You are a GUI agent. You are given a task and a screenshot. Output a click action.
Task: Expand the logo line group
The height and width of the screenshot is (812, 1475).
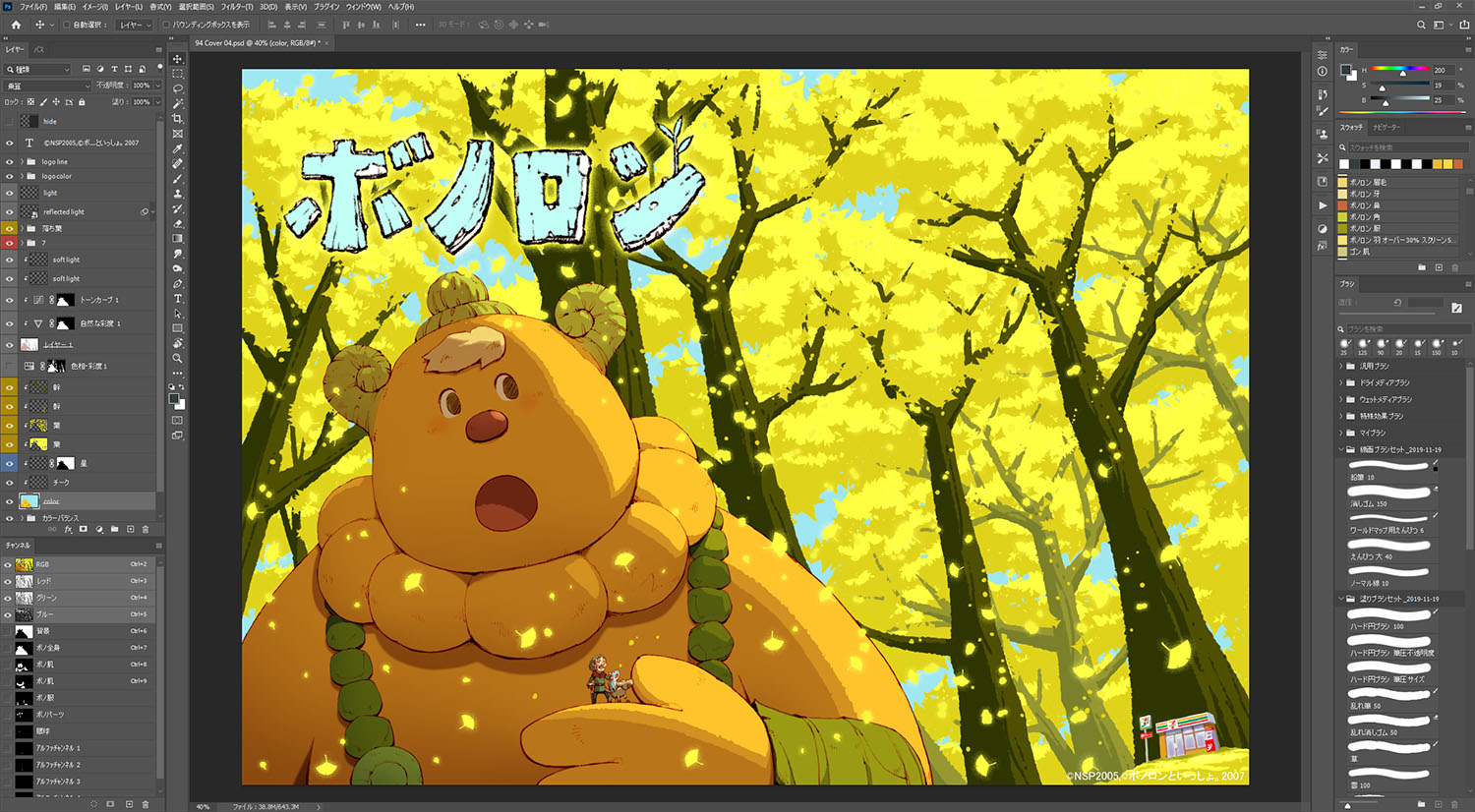click(22, 161)
